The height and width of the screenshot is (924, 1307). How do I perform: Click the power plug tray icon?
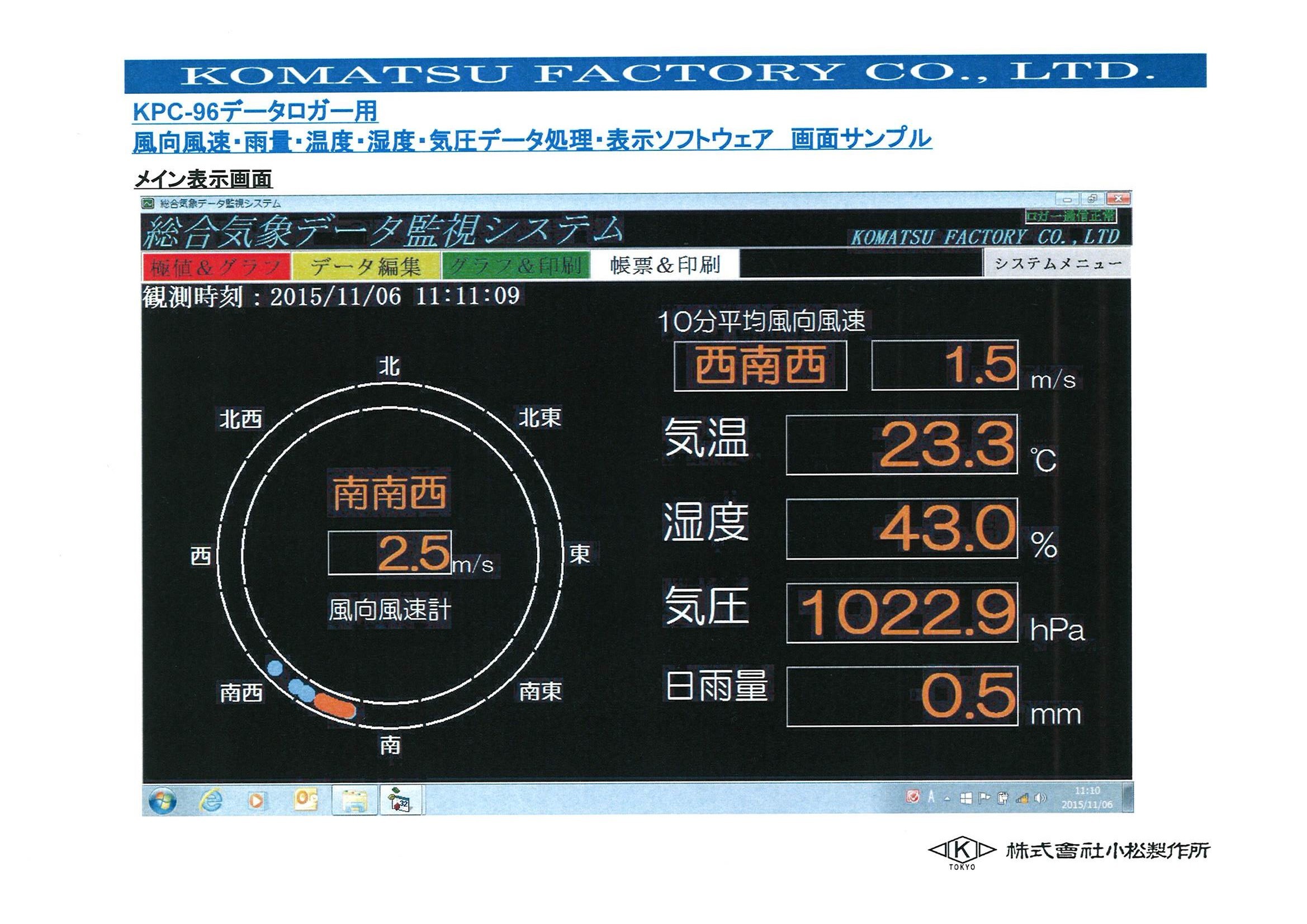tap(1003, 798)
